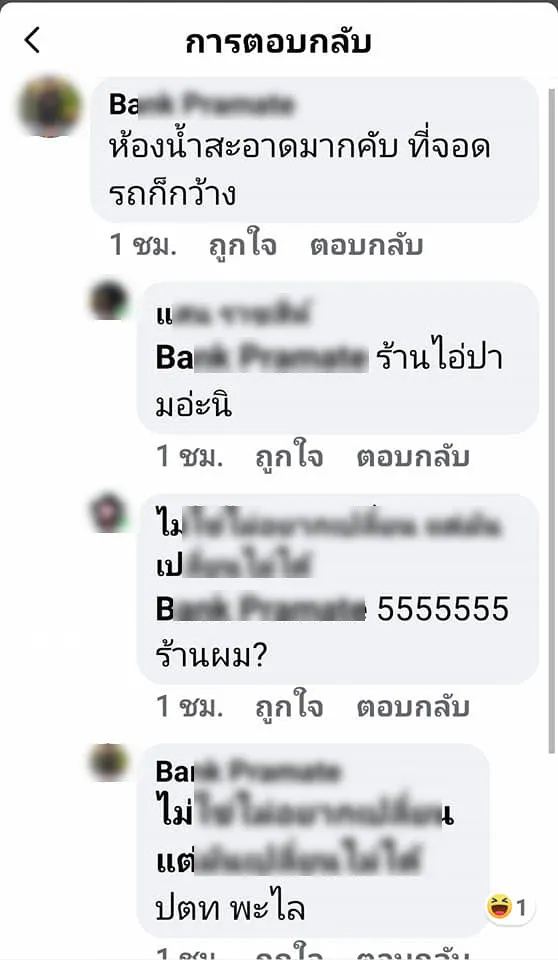Like the reply saying ร้านผม?
The height and width of the screenshot is (960, 558).
pyautogui.click(x=289, y=707)
